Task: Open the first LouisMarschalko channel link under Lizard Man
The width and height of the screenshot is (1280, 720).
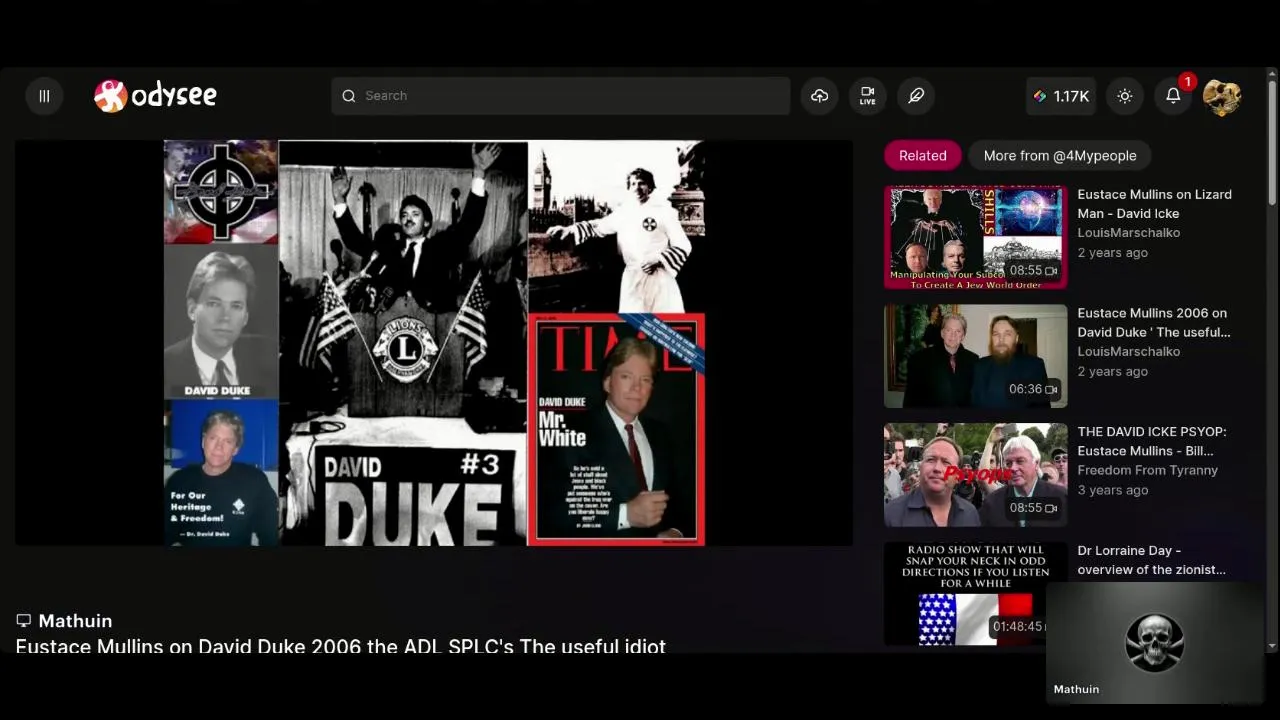Action: pos(1128,232)
